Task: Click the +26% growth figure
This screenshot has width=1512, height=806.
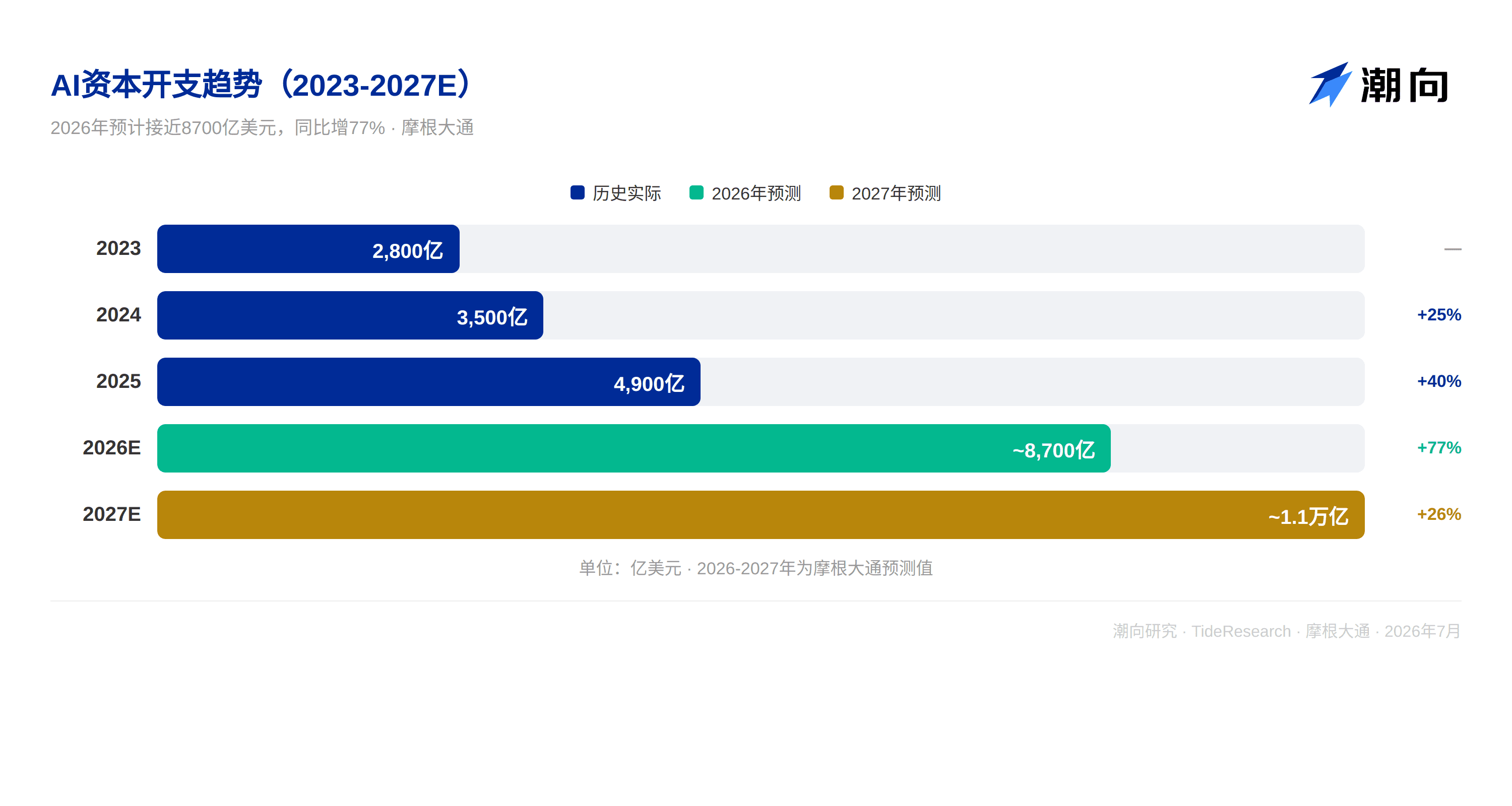Action: point(1438,514)
